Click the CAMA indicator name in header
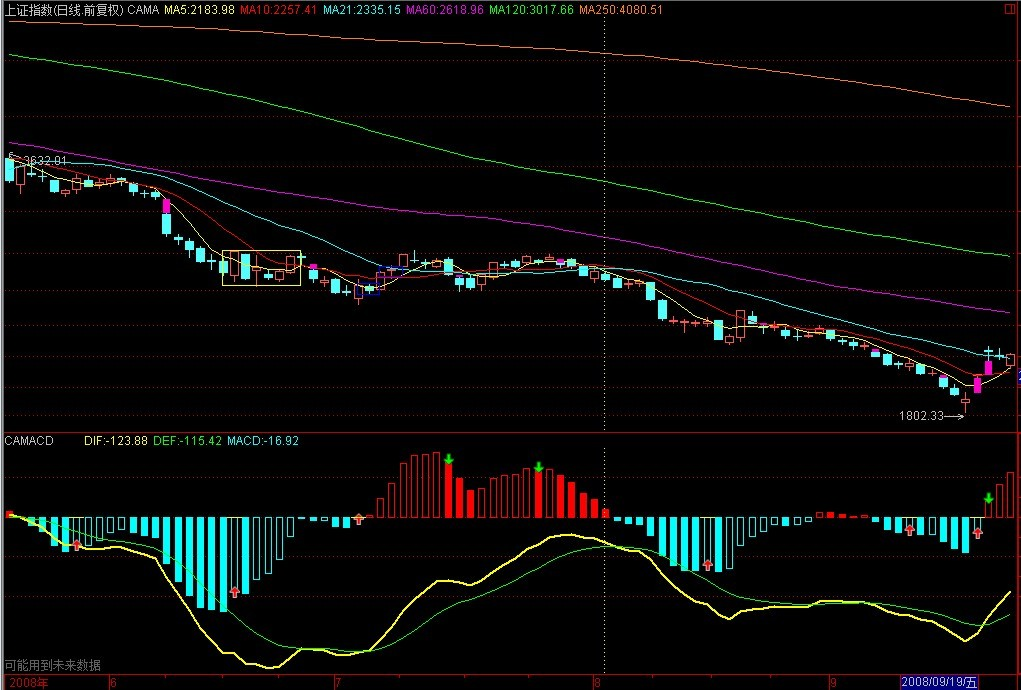 (144, 9)
